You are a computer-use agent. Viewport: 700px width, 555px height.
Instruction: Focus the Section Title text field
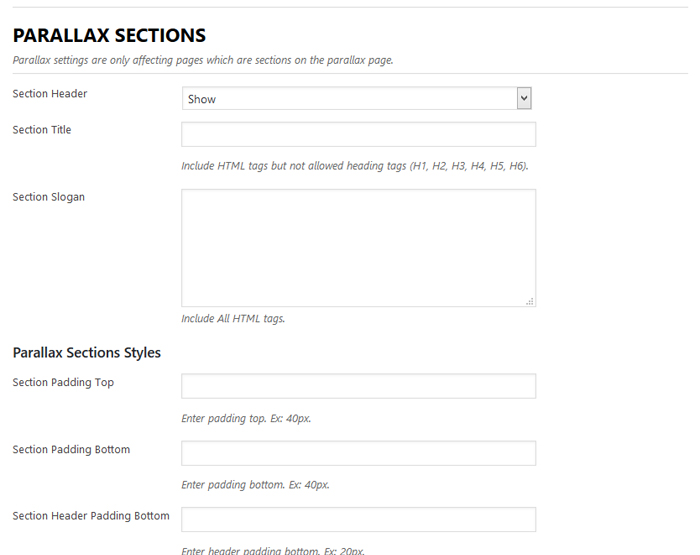tap(358, 135)
